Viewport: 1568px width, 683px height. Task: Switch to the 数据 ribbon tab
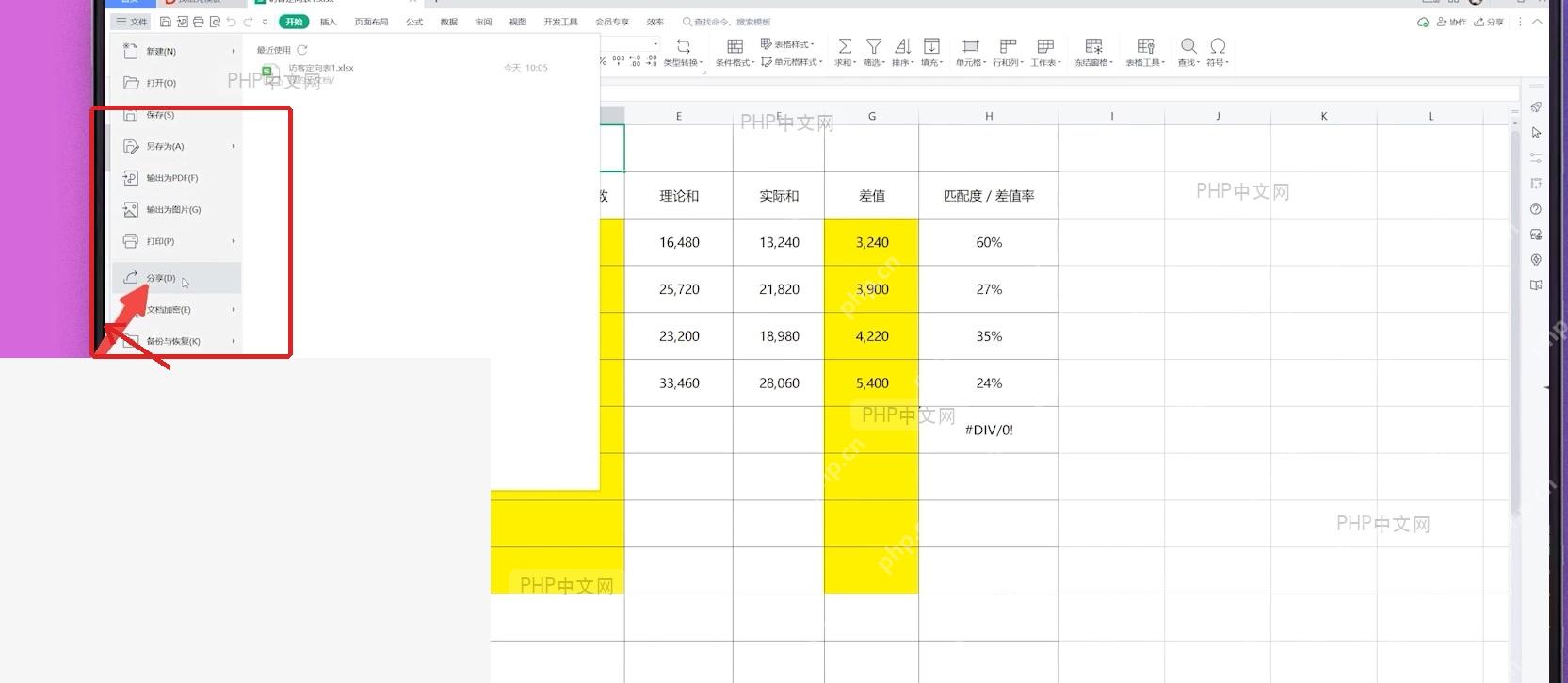[x=449, y=22]
